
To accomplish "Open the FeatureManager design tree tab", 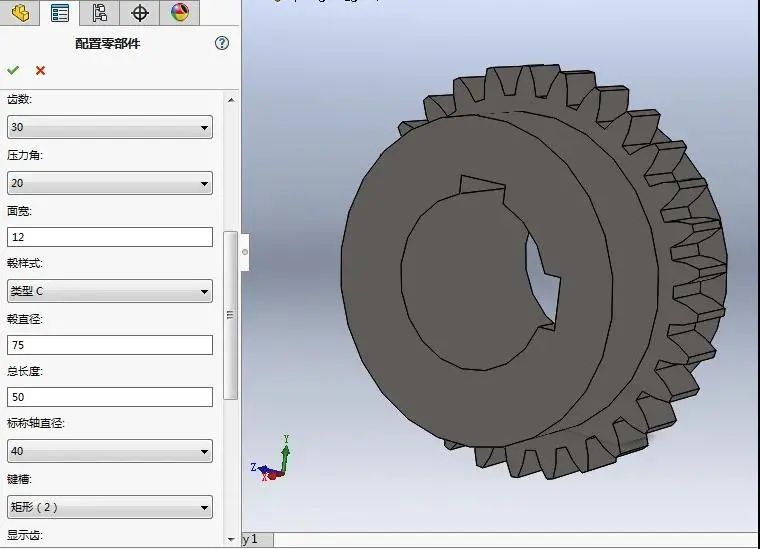I will tap(20, 13).
